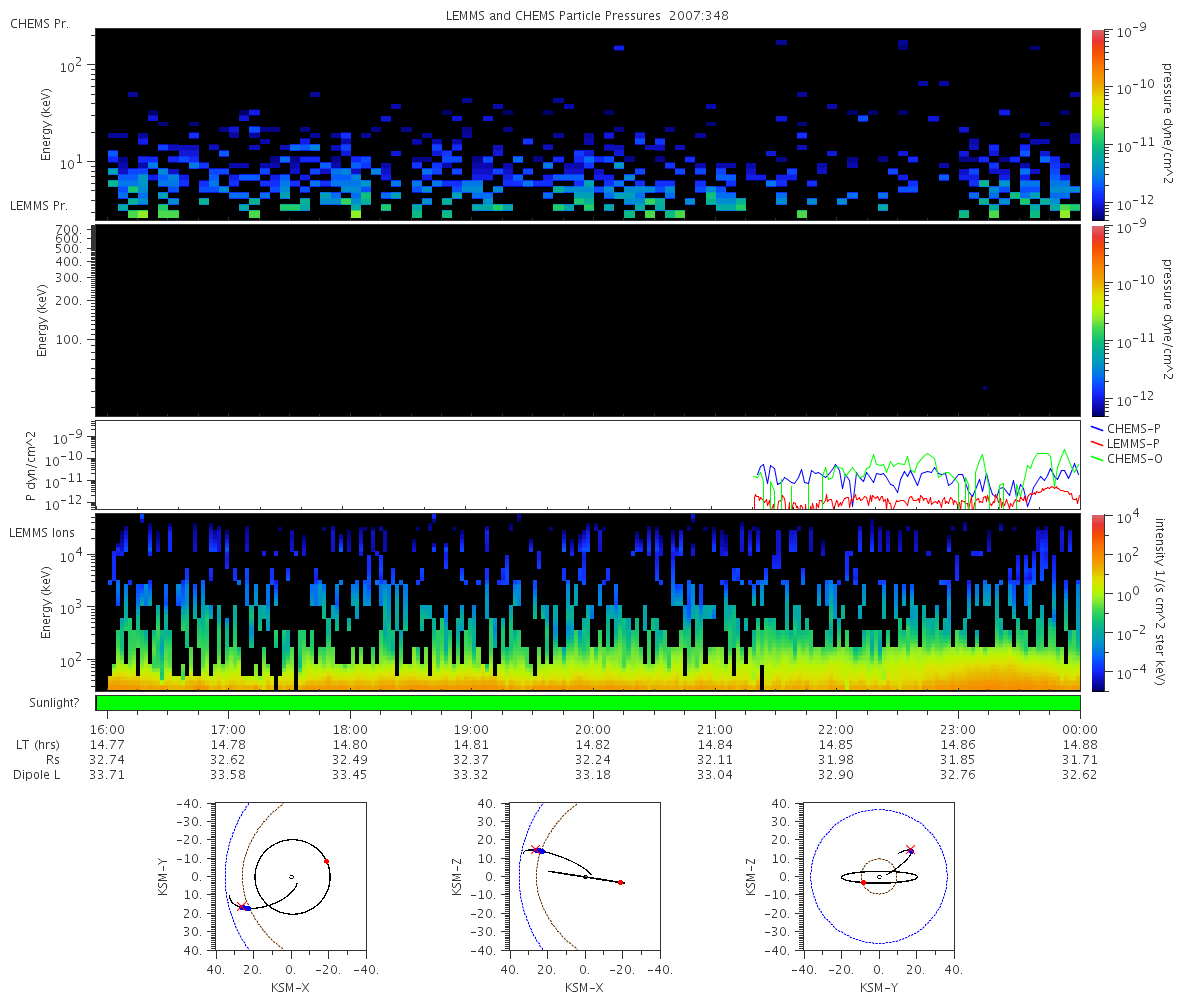Click the KSM-X vs KSM-Y orbit plot

click(290, 876)
